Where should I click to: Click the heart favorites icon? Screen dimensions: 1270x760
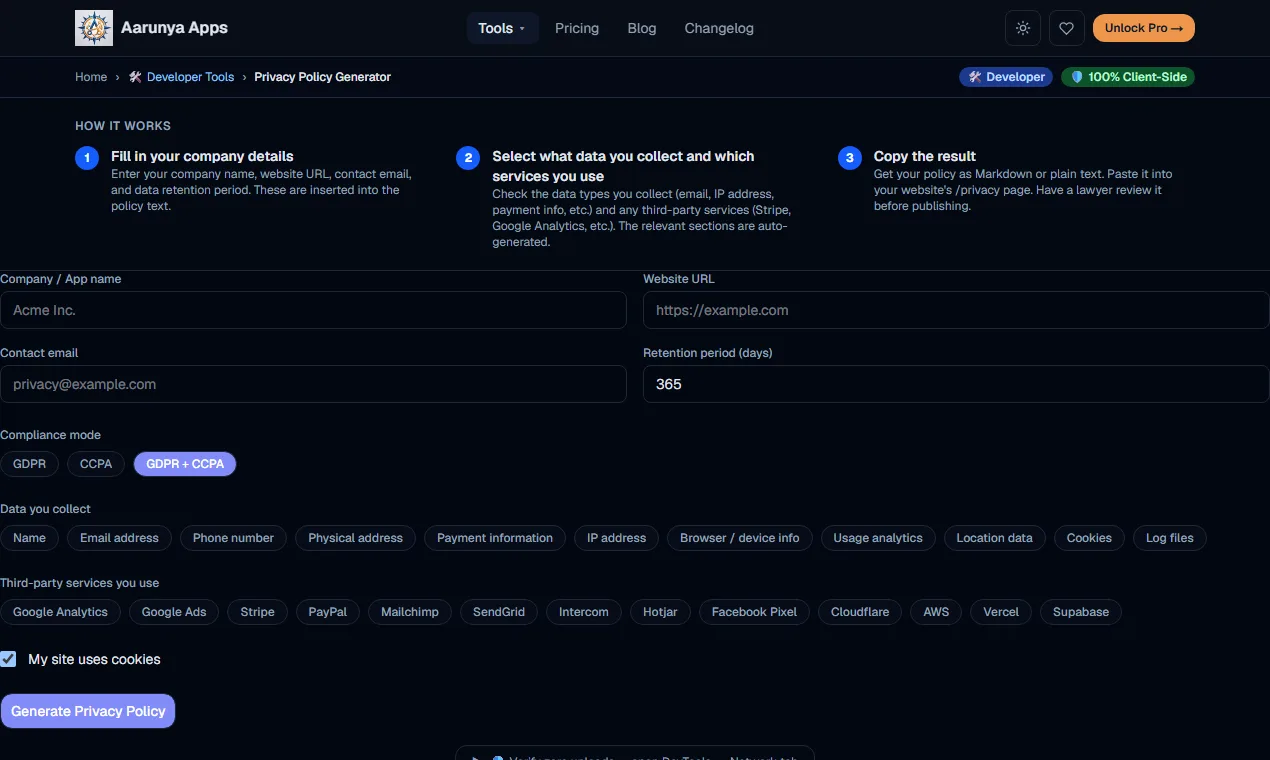(1067, 28)
